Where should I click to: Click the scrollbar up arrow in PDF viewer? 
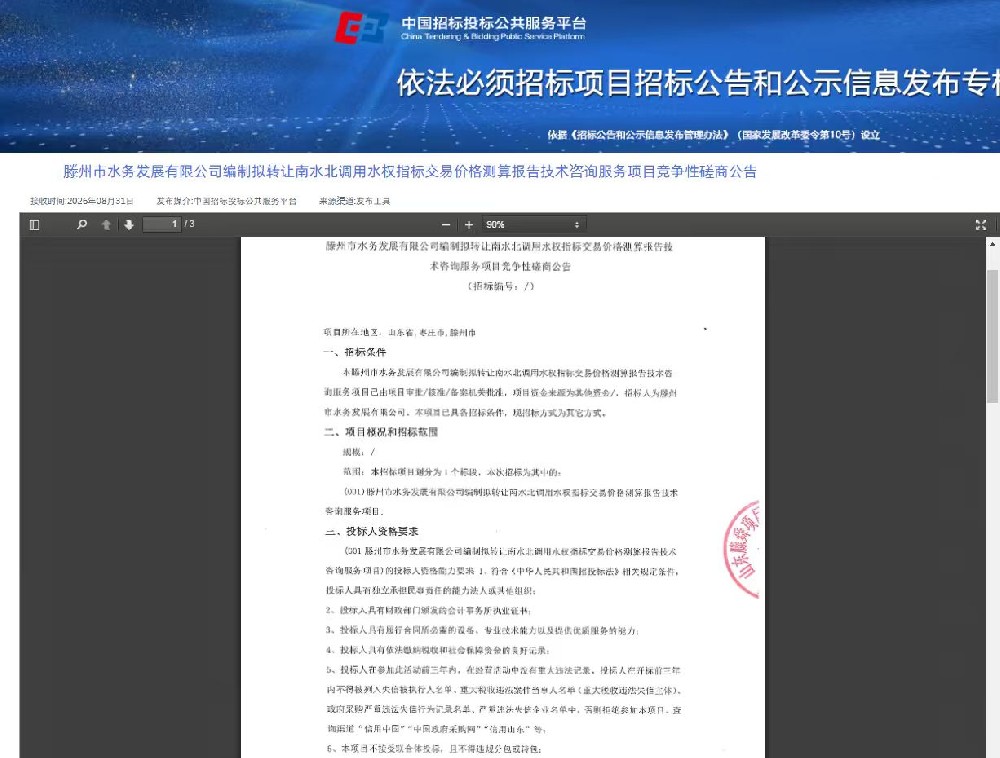[x=992, y=244]
